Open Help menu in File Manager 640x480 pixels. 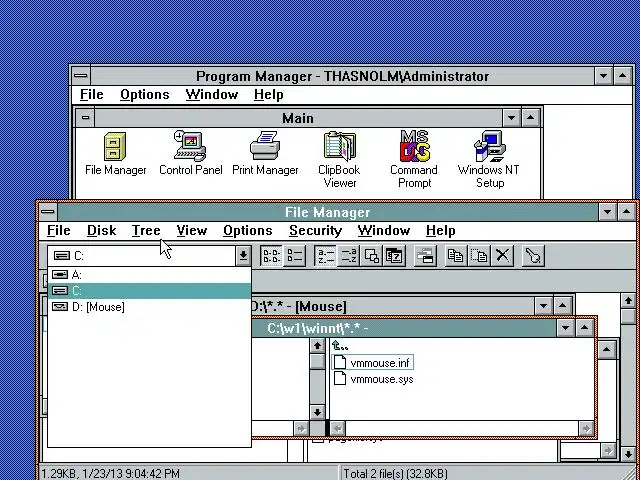coord(440,231)
